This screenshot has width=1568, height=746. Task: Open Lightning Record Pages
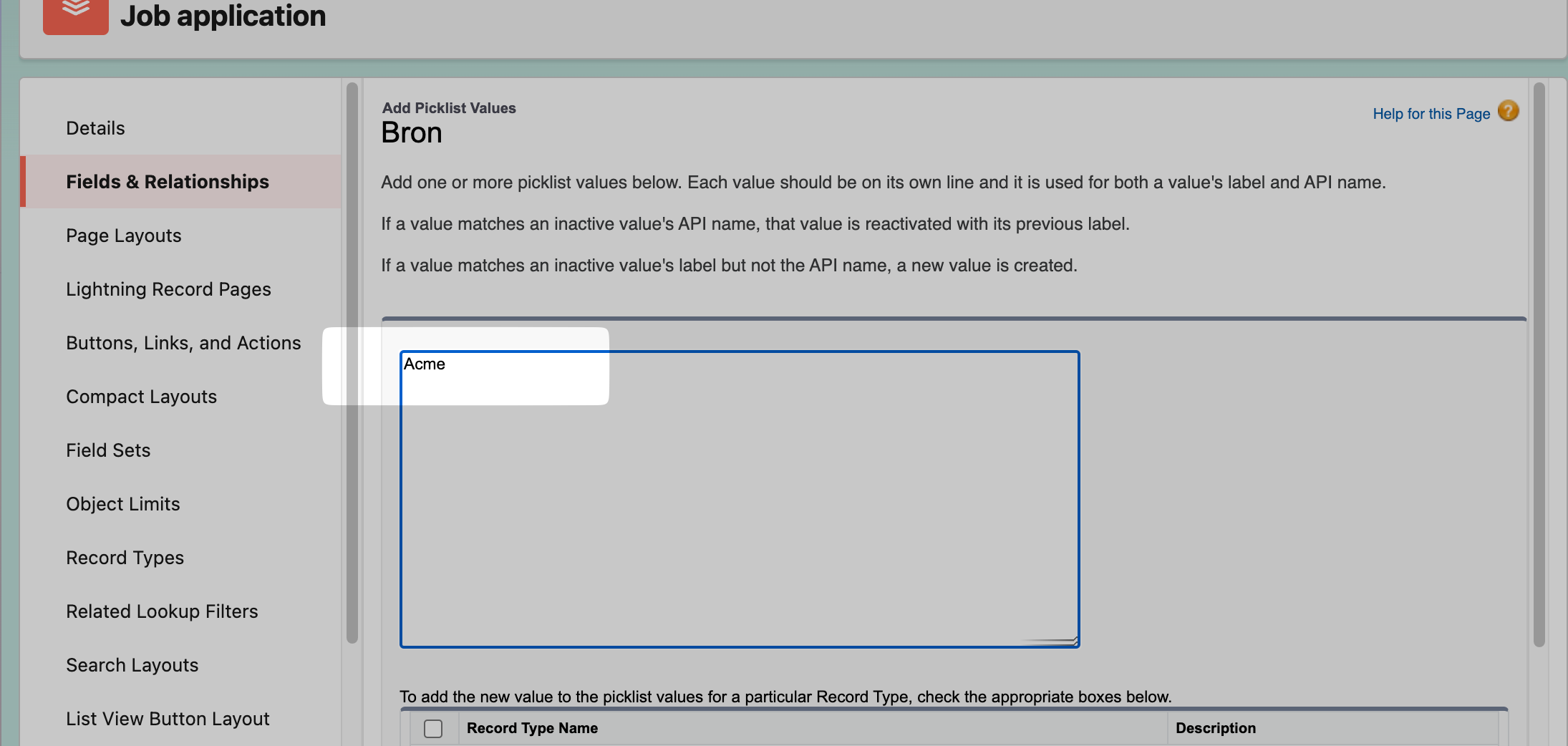[x=168, y=289]
